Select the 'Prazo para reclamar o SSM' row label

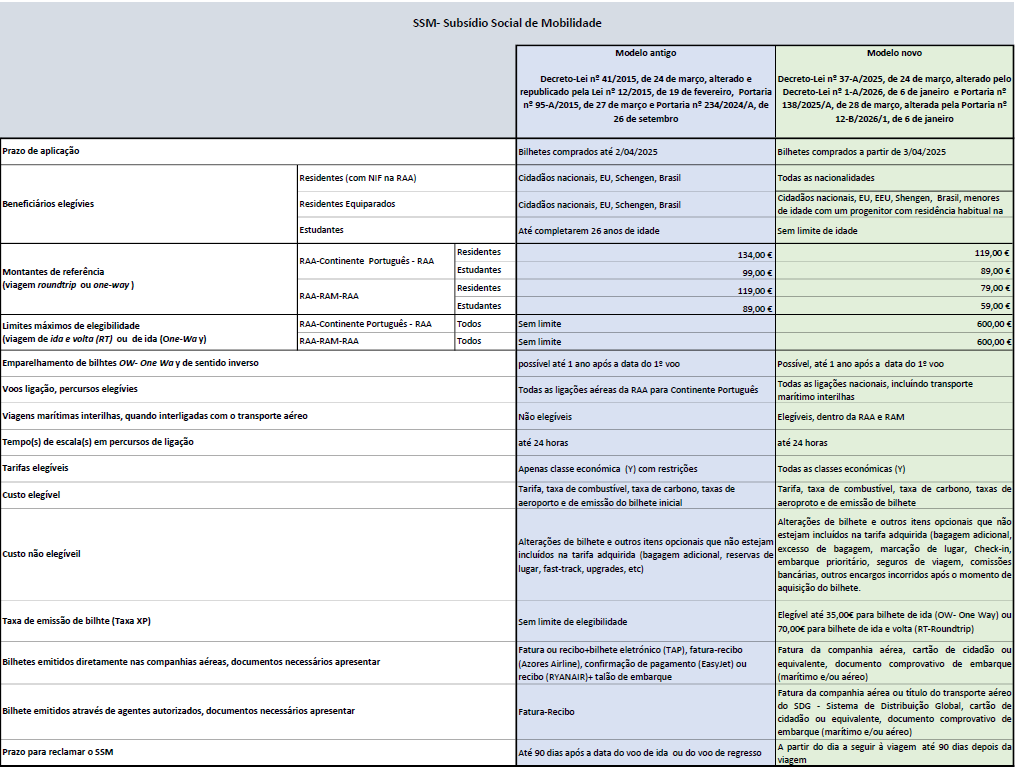pyautogui.click(x=57, y=751)
